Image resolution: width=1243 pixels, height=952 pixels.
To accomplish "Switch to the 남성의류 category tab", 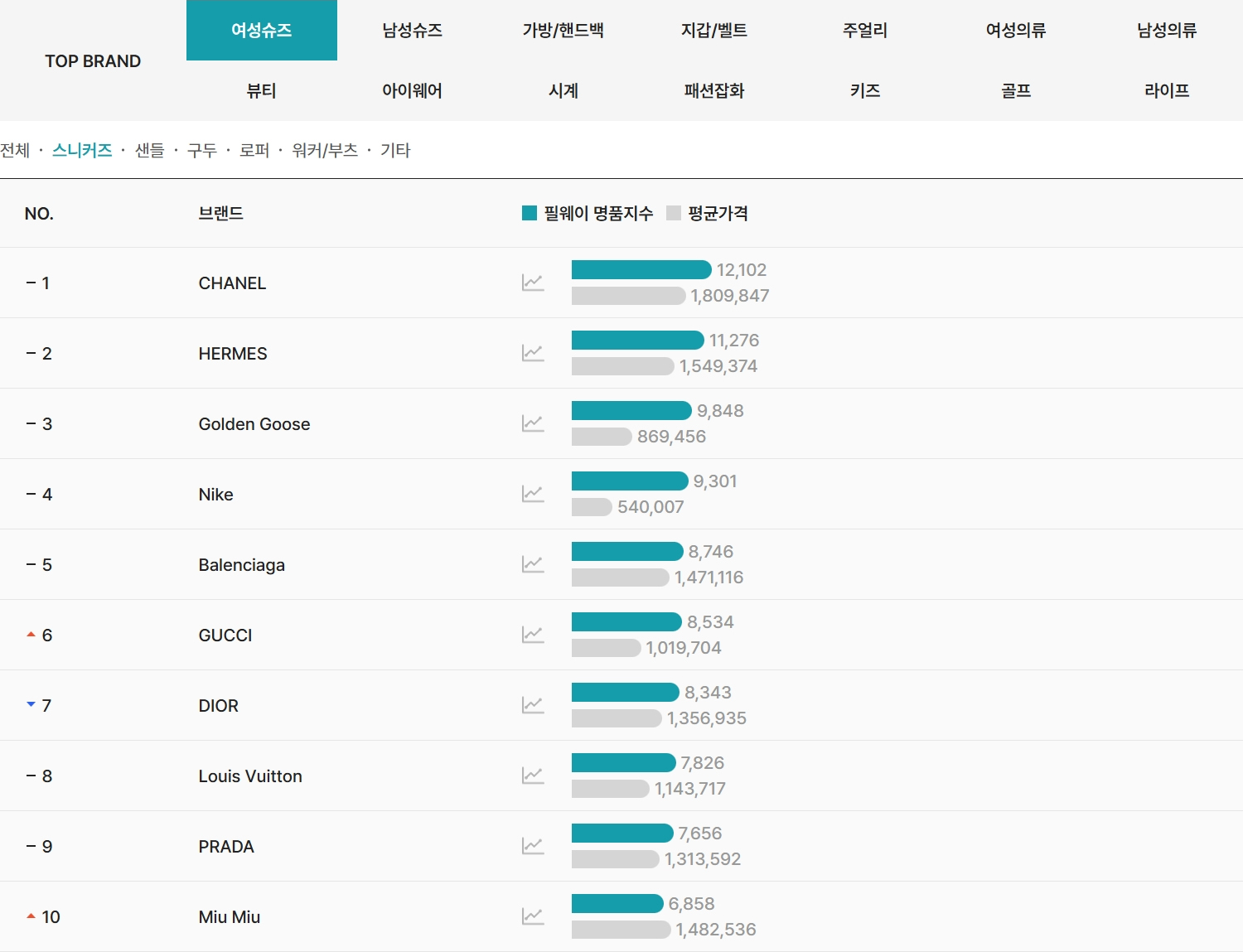I will pyautogui.click(x=1167, y=30).
